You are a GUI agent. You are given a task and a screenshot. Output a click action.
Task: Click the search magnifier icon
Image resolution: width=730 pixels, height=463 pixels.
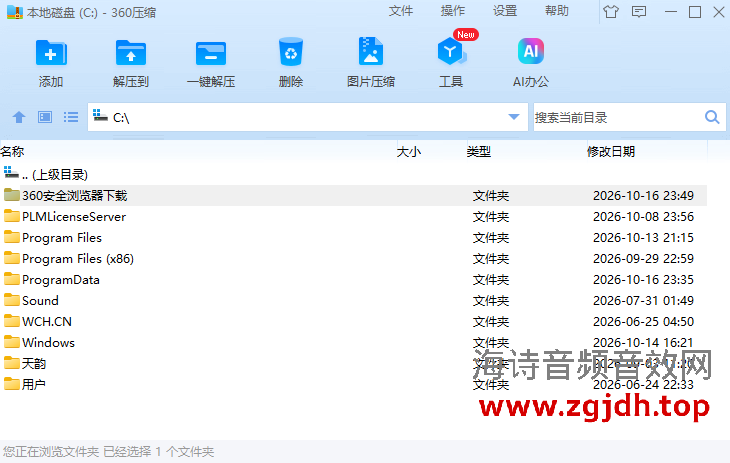click(x=712, y=117)
